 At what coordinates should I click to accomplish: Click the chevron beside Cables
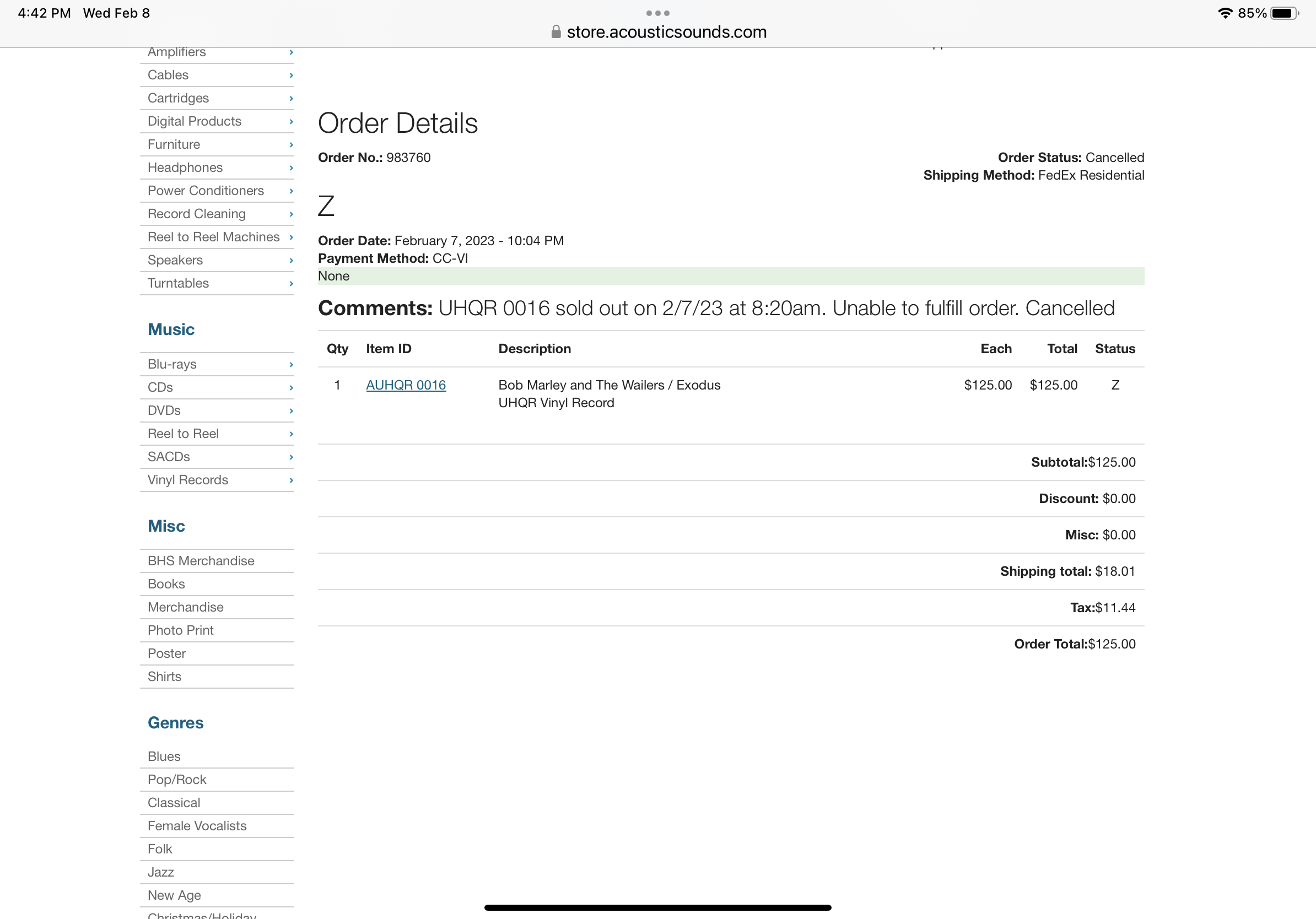(x=291, y=75)
